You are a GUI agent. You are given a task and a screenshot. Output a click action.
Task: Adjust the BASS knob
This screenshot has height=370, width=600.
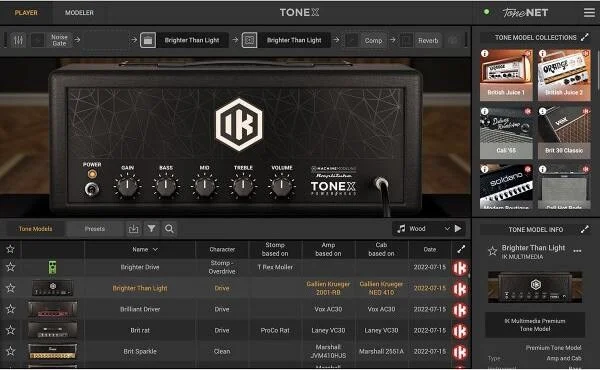(166, 186)
